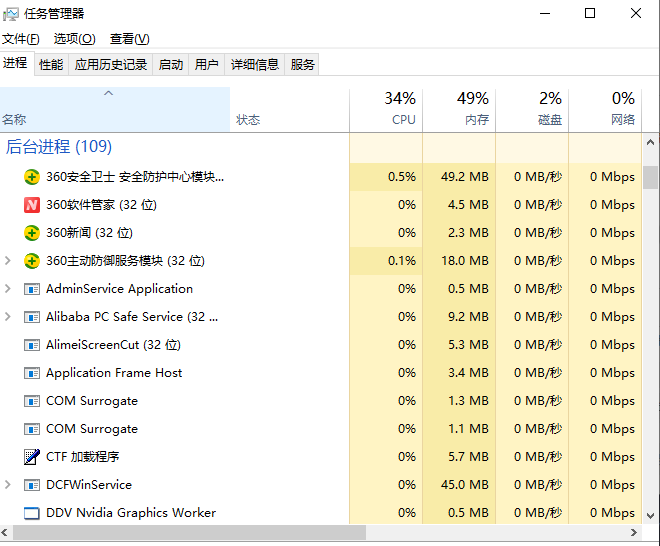Expand the Alibaba PC Safe Service entry
Viewport: 660px width, 546px height.
click(8, 317)
